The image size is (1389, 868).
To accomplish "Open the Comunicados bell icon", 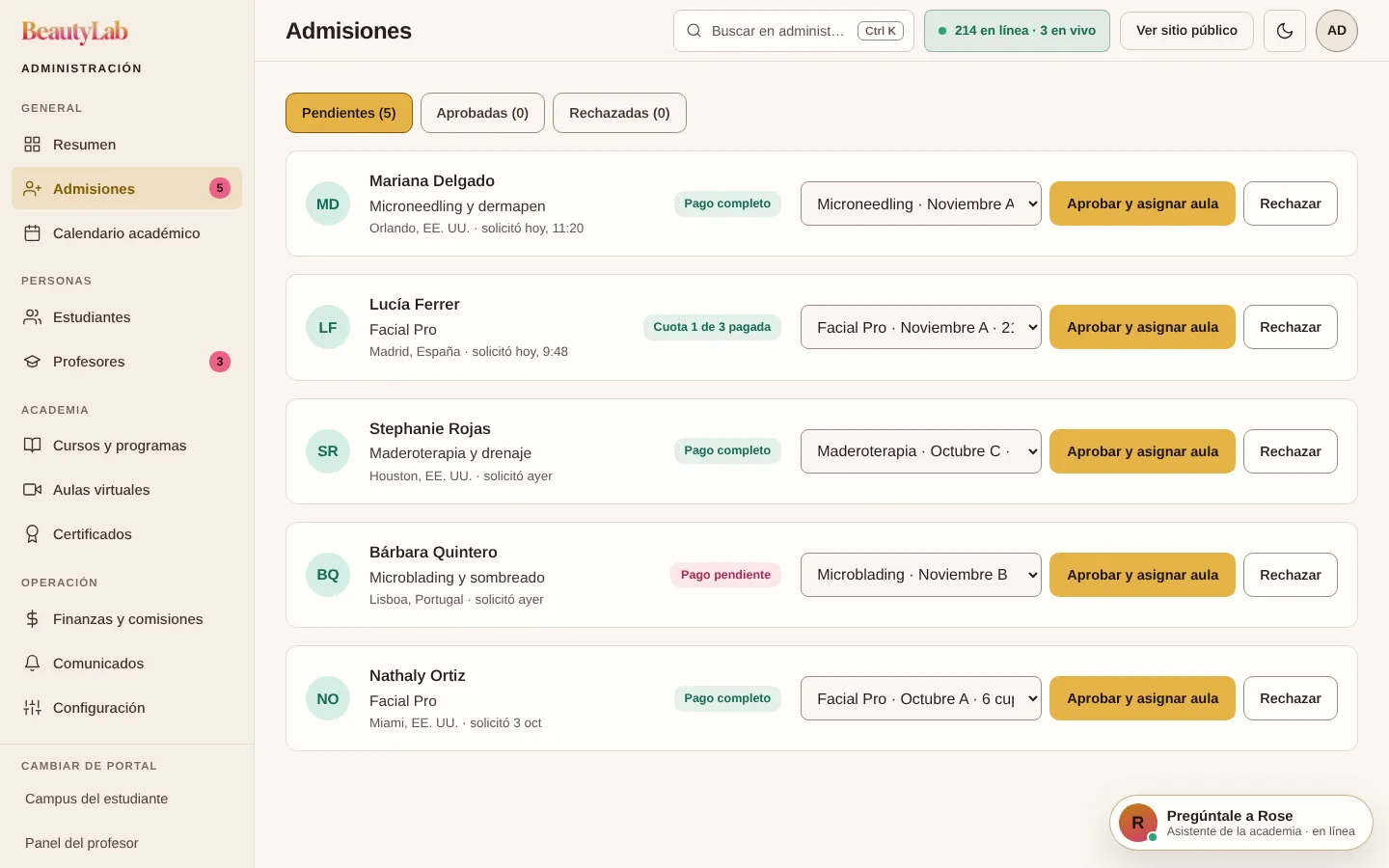I will (x=32, y=664).
